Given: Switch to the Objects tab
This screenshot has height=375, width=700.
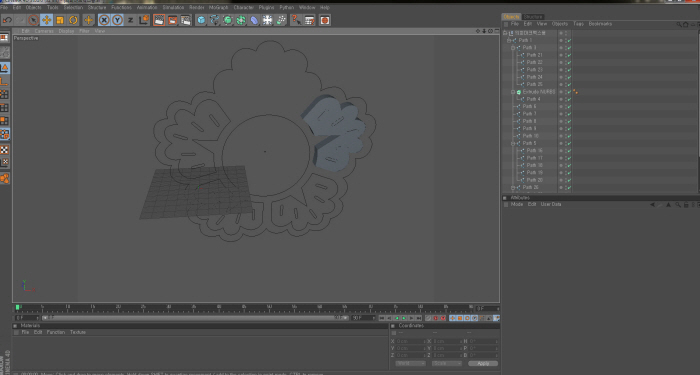Looking at the screenshot, I should pos(511,17).
